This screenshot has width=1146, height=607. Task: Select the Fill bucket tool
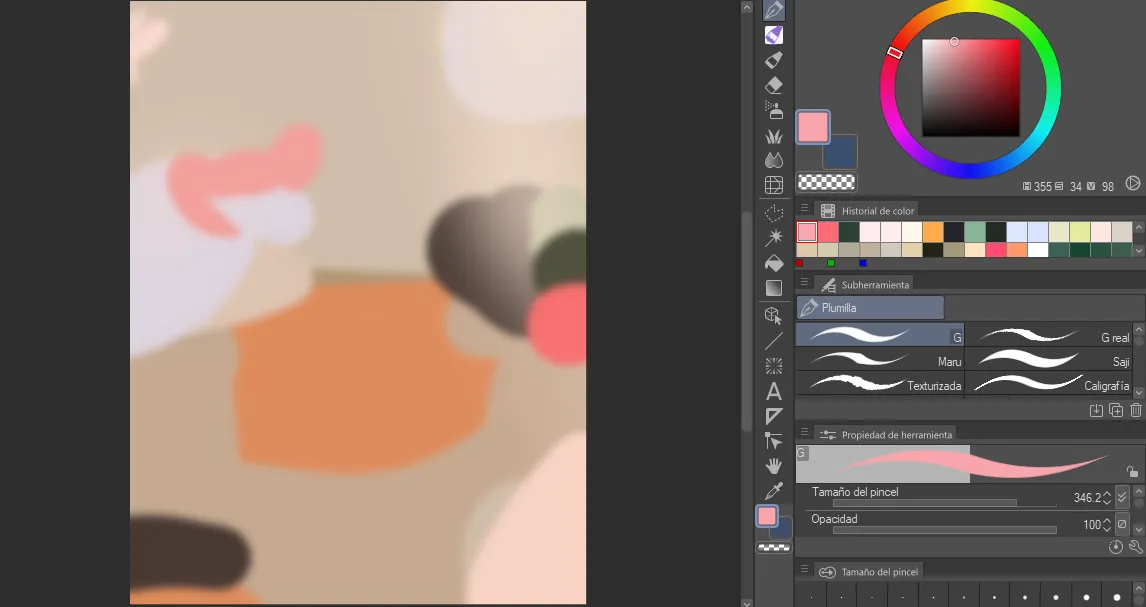(773, 263)
